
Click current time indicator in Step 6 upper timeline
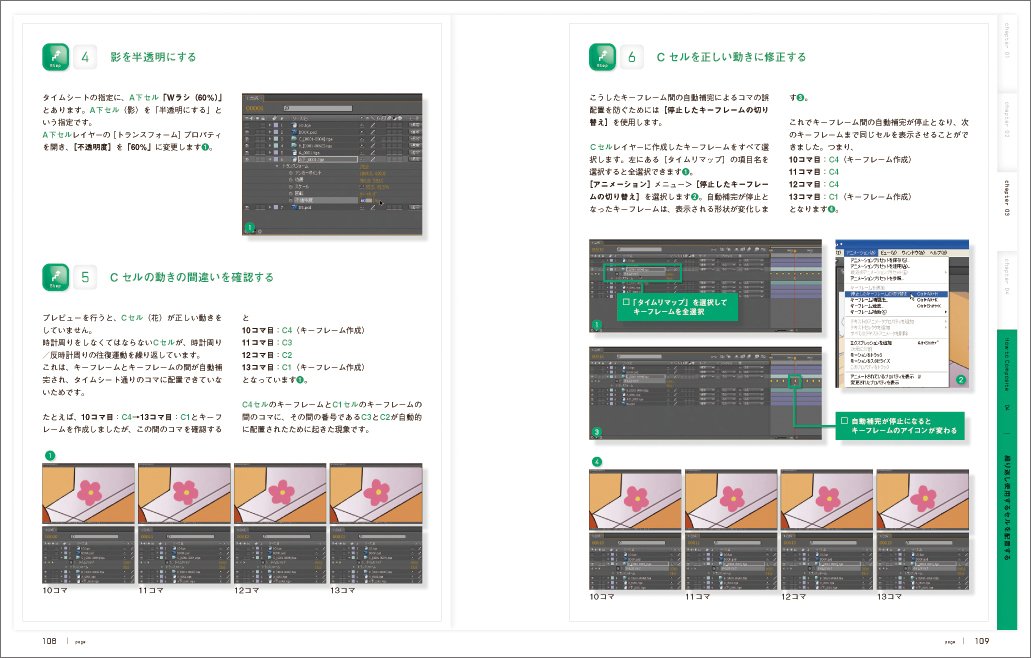tap(795, 250)
